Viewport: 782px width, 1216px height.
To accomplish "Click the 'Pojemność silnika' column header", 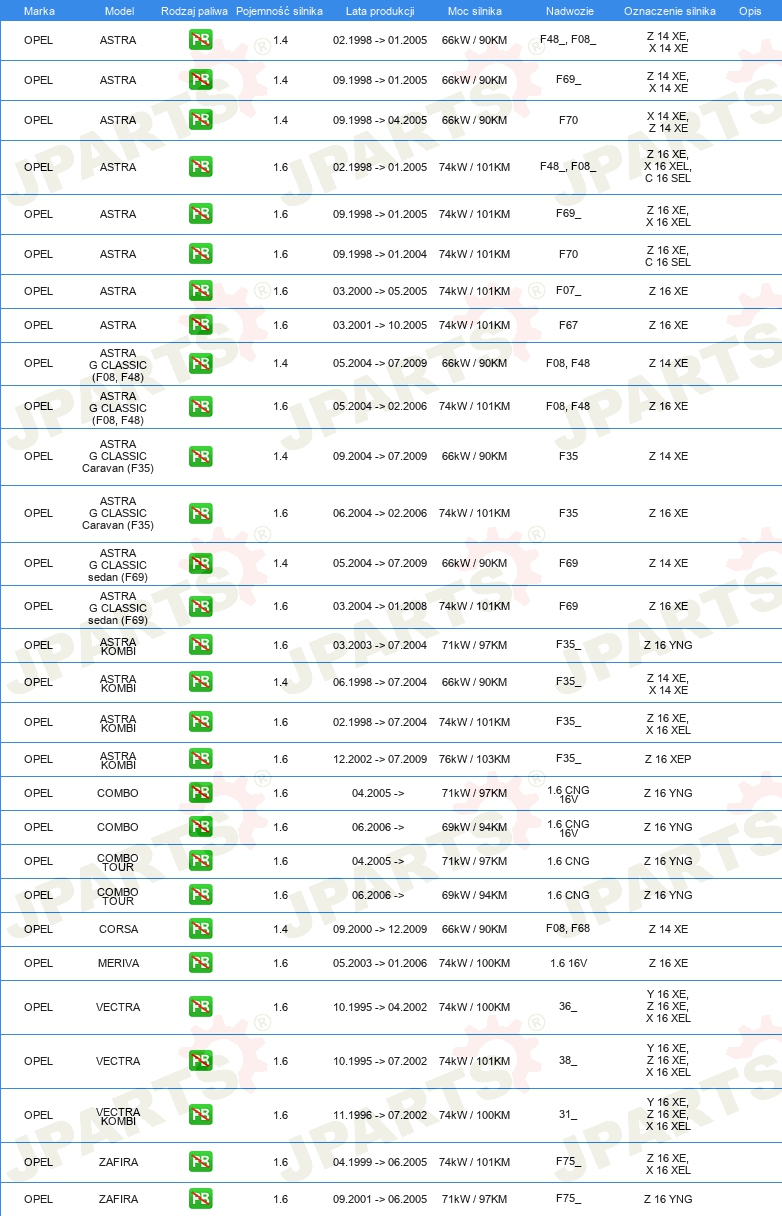I will [279, 11].
